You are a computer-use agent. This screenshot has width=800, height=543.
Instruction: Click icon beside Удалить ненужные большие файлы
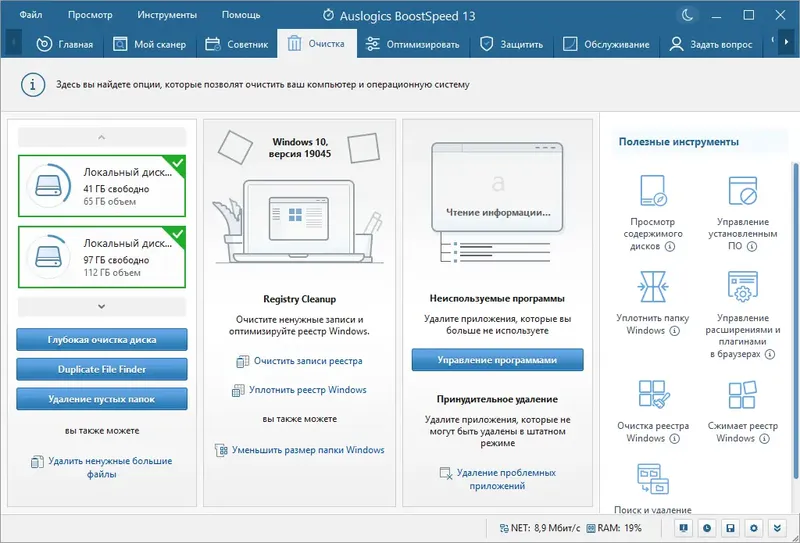37,462
